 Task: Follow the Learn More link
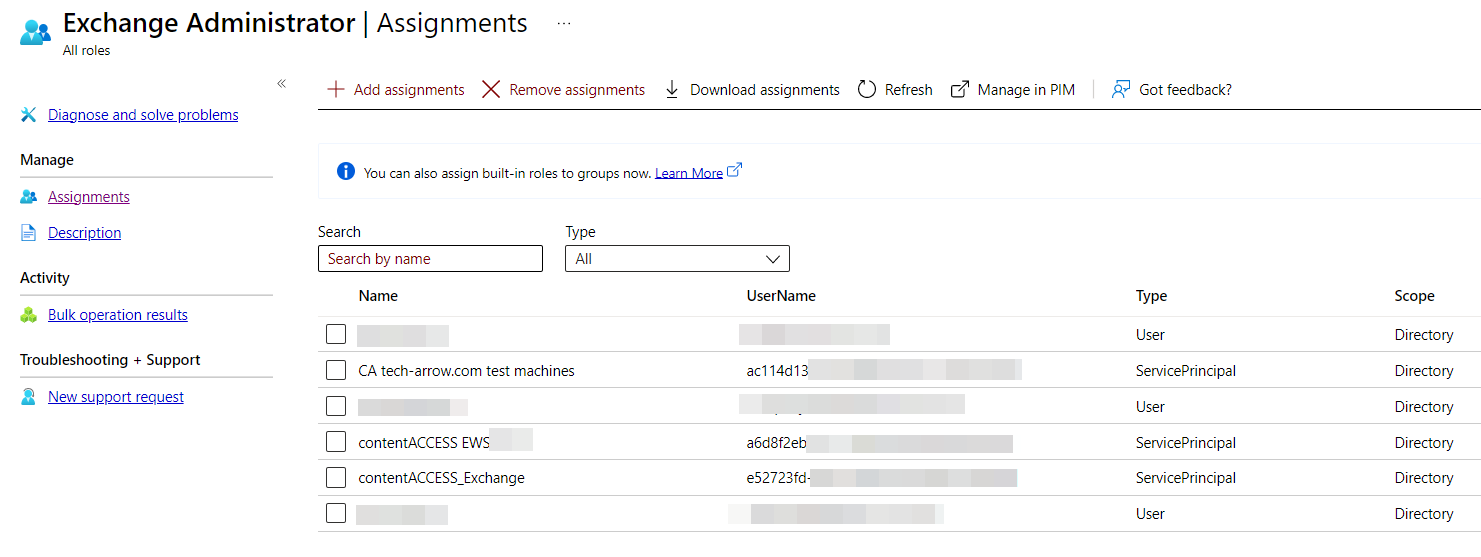(x=688, y=173)
